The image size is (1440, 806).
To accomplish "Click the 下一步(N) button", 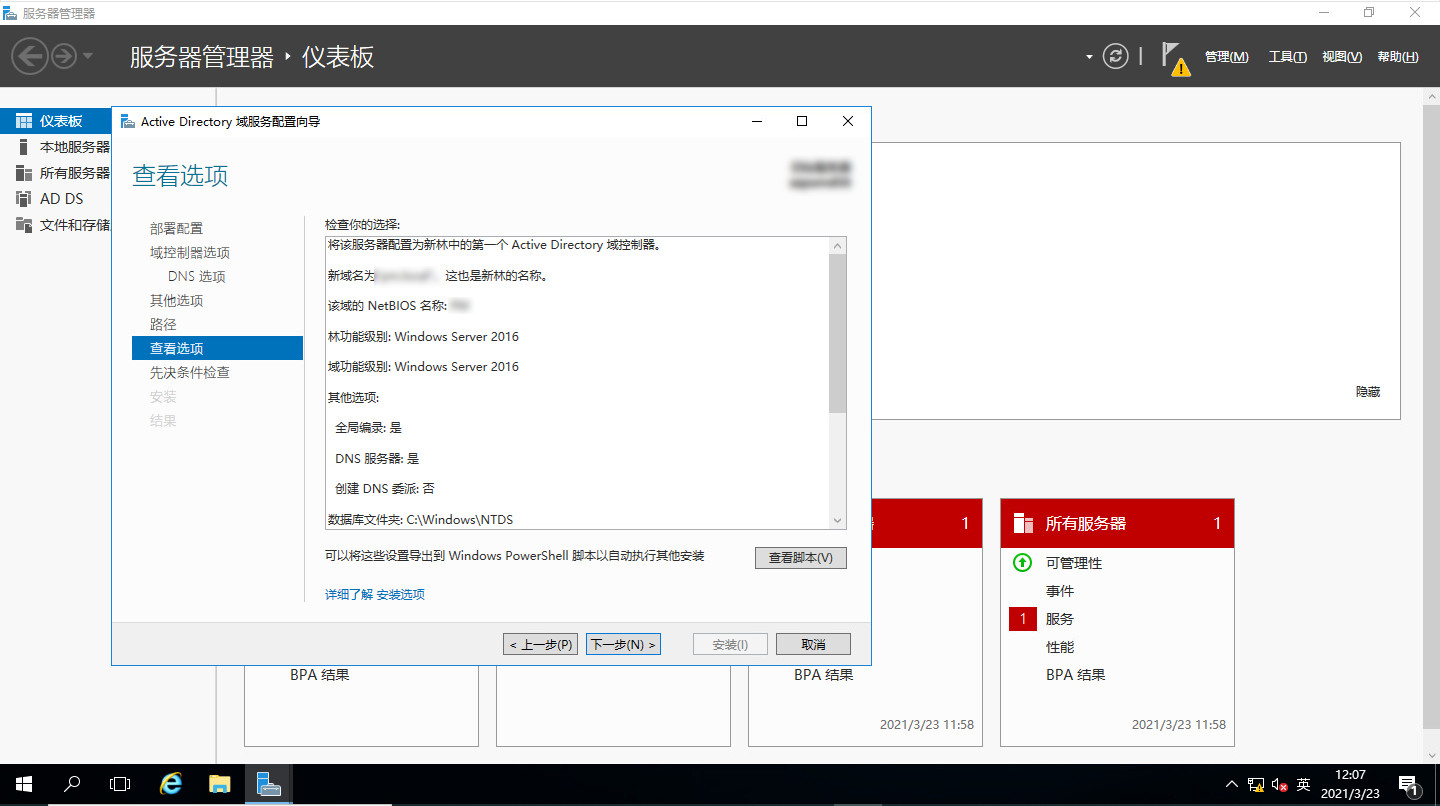I will 623,644.
